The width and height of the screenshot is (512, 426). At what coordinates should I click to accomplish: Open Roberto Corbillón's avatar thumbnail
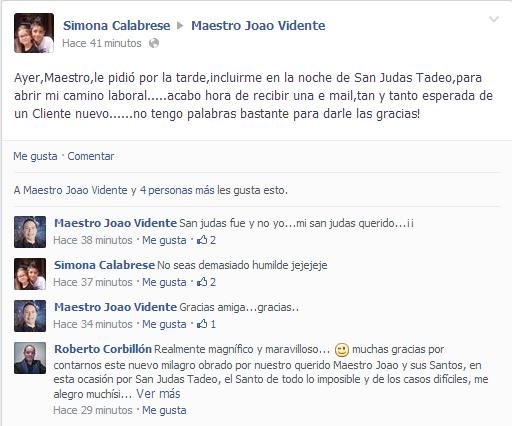click(30, 358)
